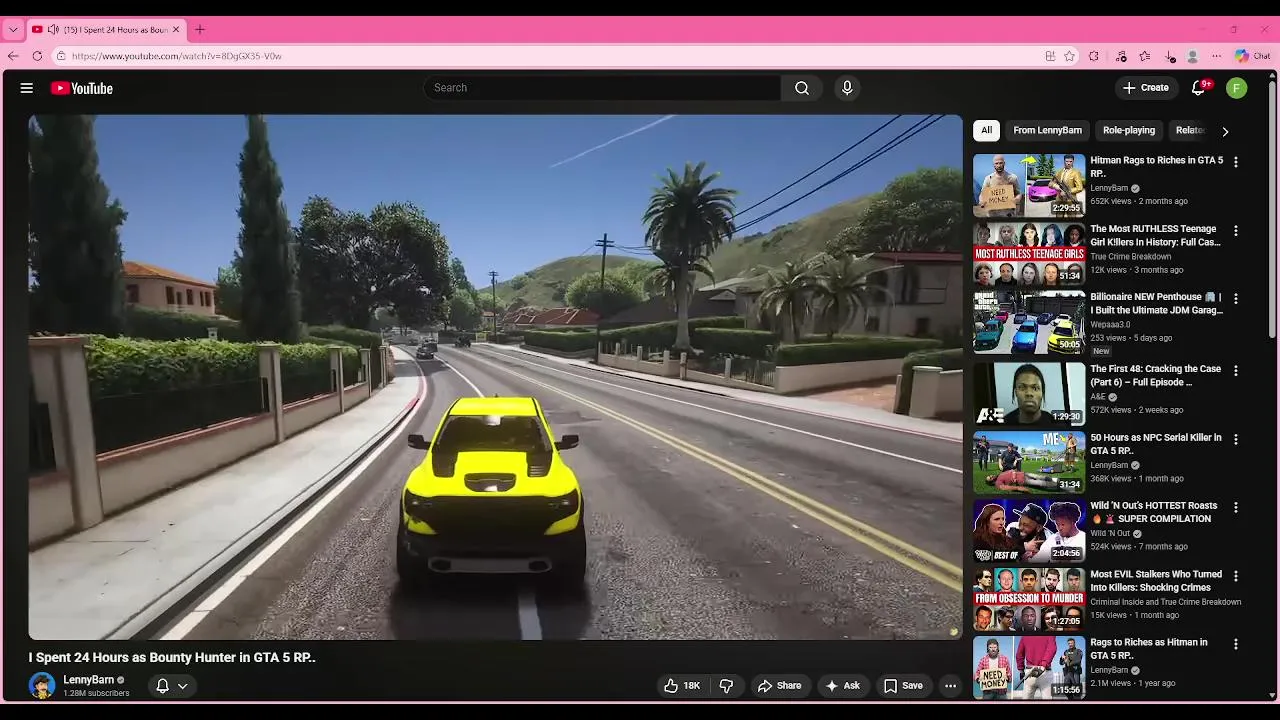Mute tab via speaker icon
This screenshot has height=720, width=1280.
[x=53, y=30]
